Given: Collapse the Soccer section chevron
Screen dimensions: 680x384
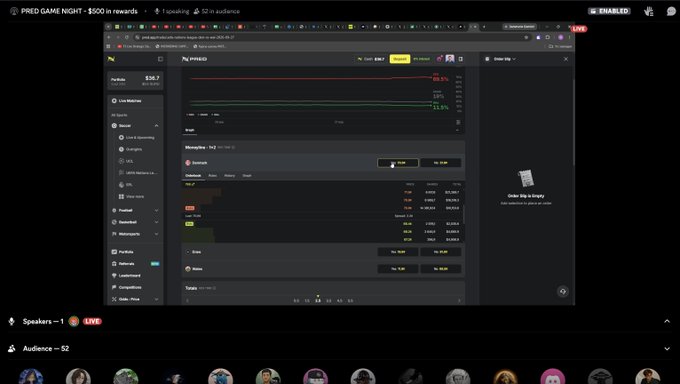Looking at the screenshot, I should point(156,126).
